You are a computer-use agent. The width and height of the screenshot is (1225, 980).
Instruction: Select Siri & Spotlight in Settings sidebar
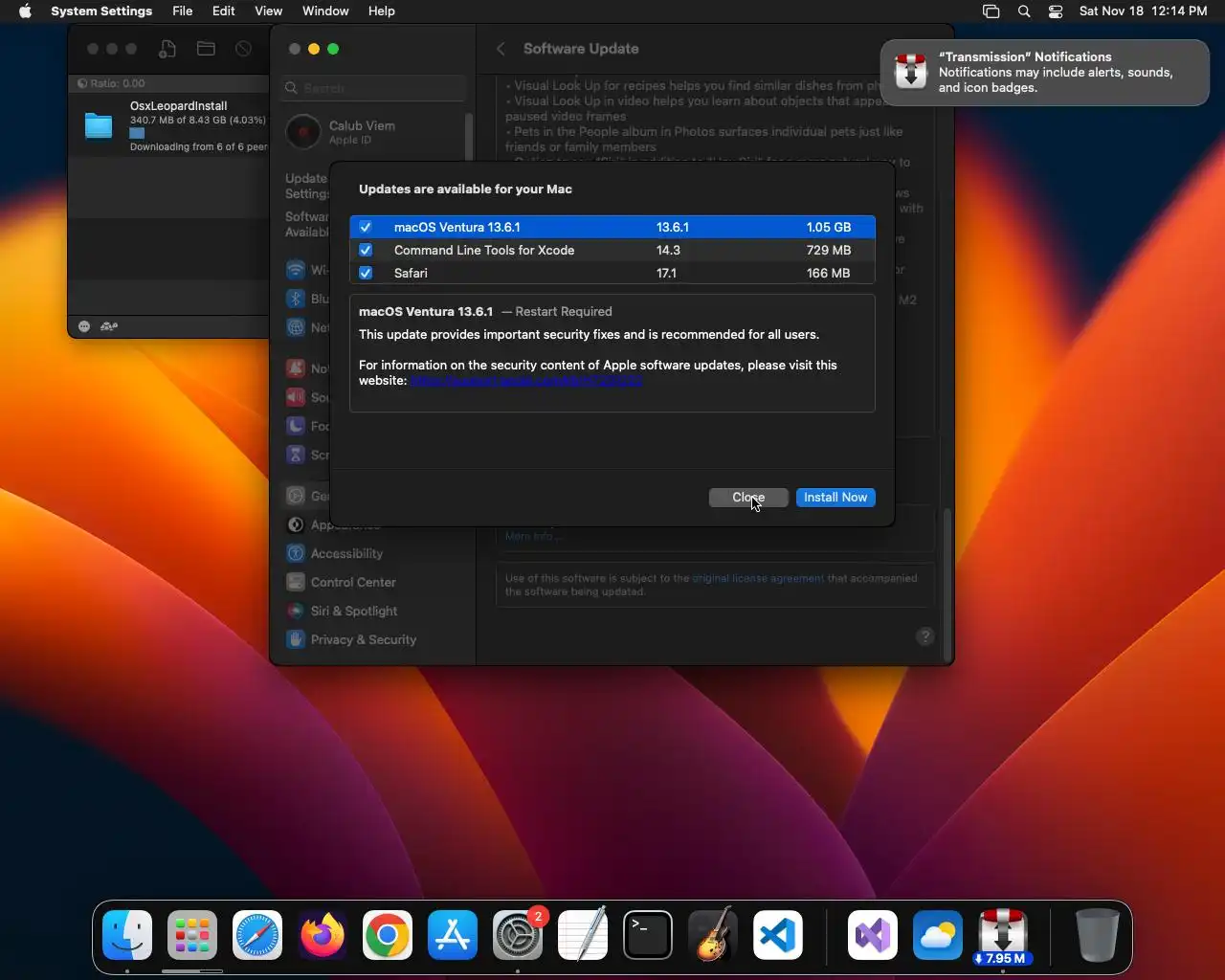354,611
